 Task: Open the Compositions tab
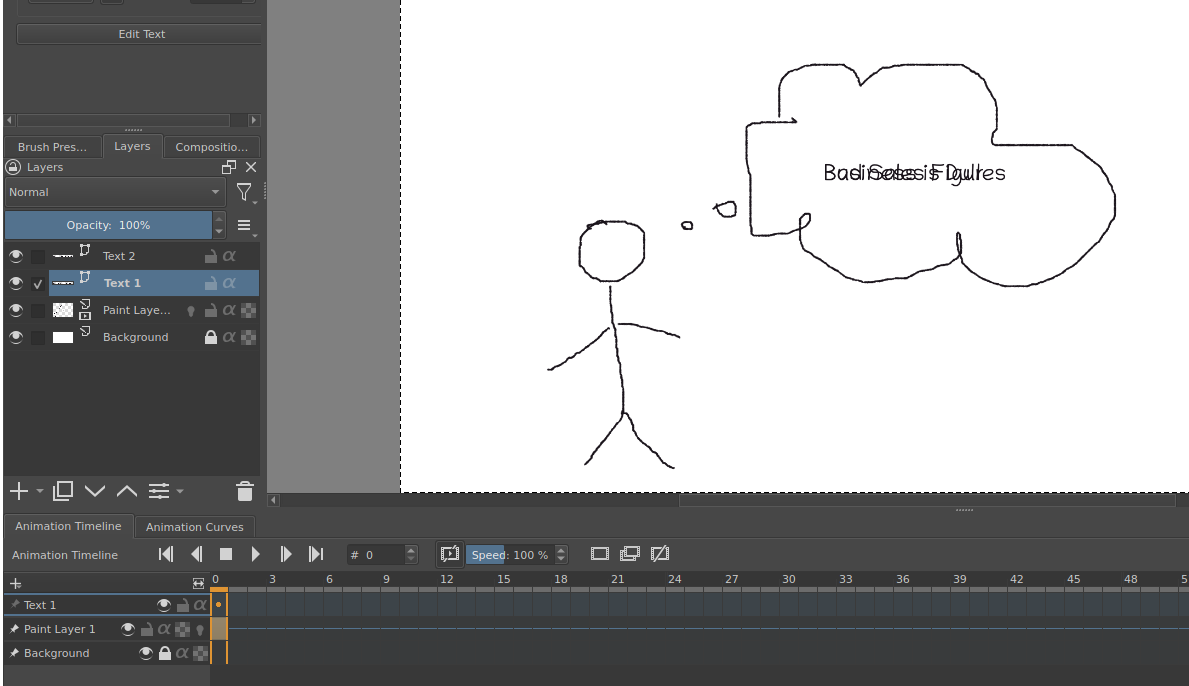pos(211,146)
